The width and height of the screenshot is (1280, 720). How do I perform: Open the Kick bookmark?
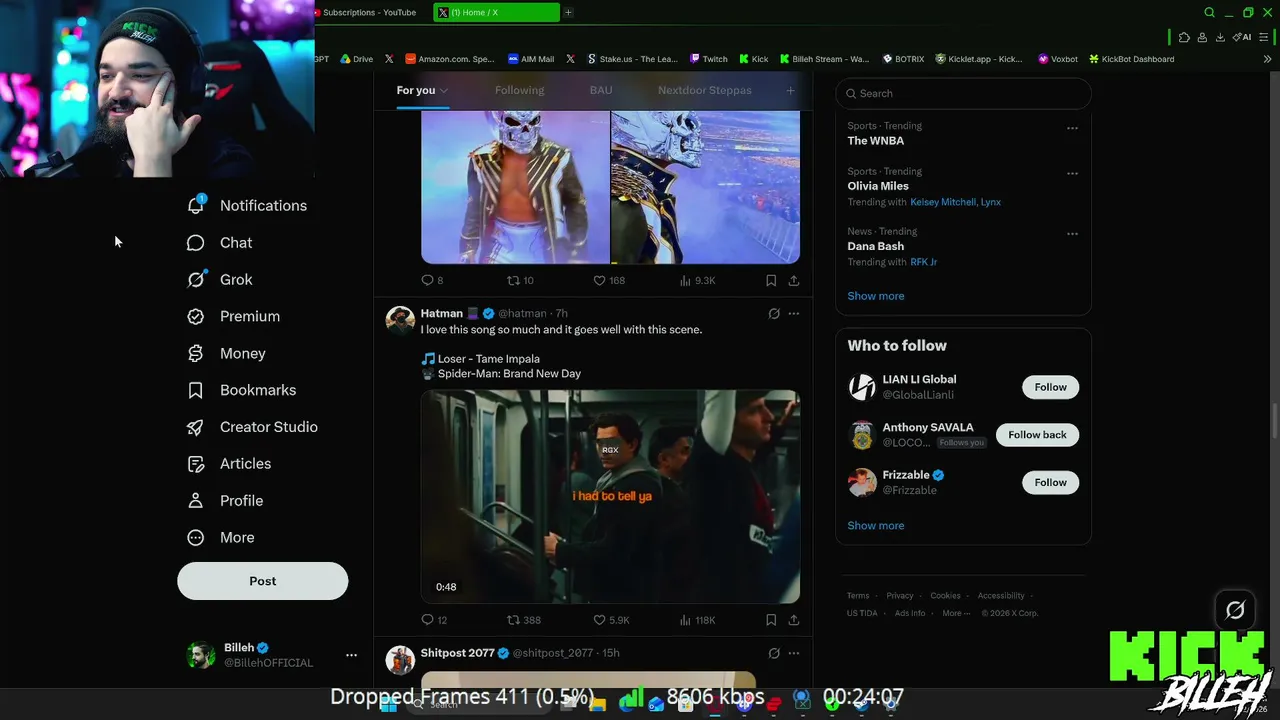click(753, 59)
